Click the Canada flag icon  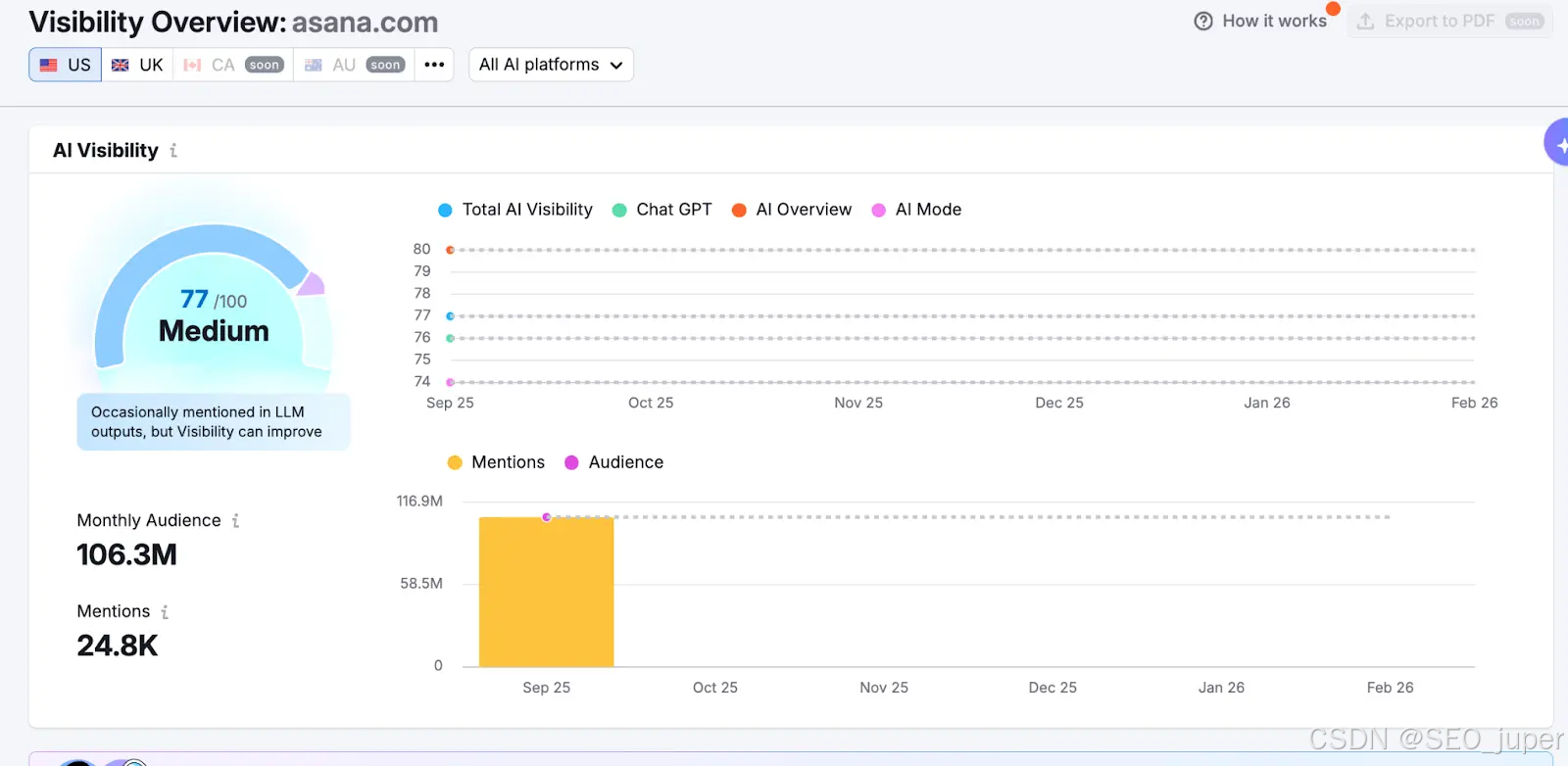coord(192,65)
